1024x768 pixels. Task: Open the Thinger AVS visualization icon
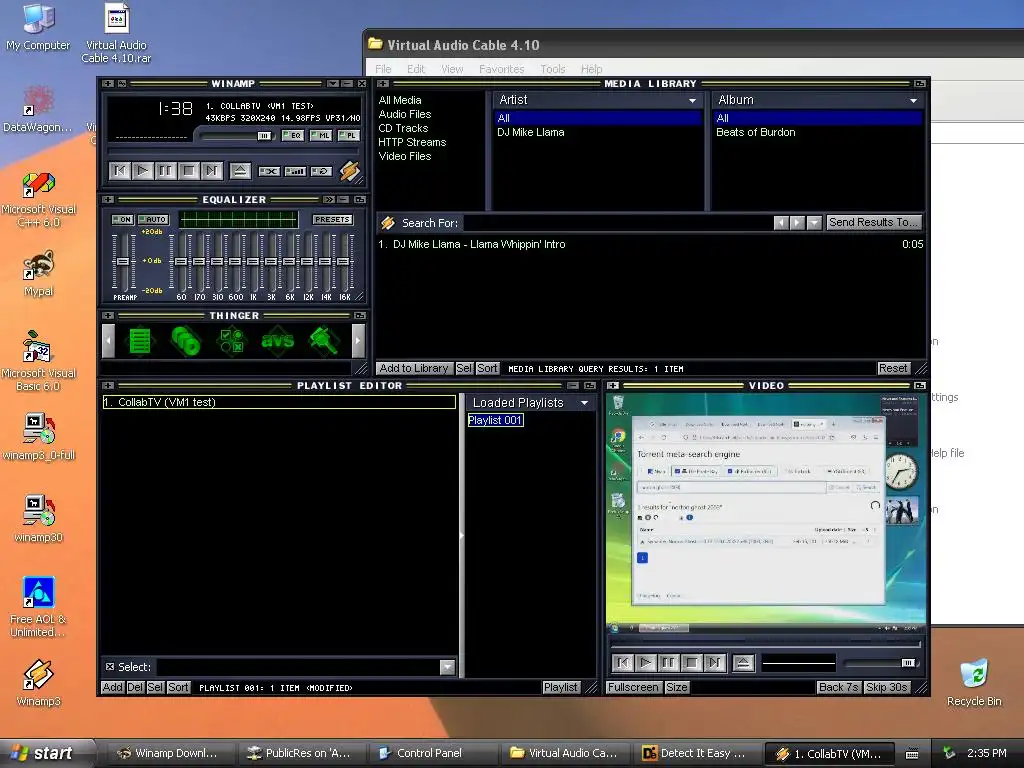(278, 340)
